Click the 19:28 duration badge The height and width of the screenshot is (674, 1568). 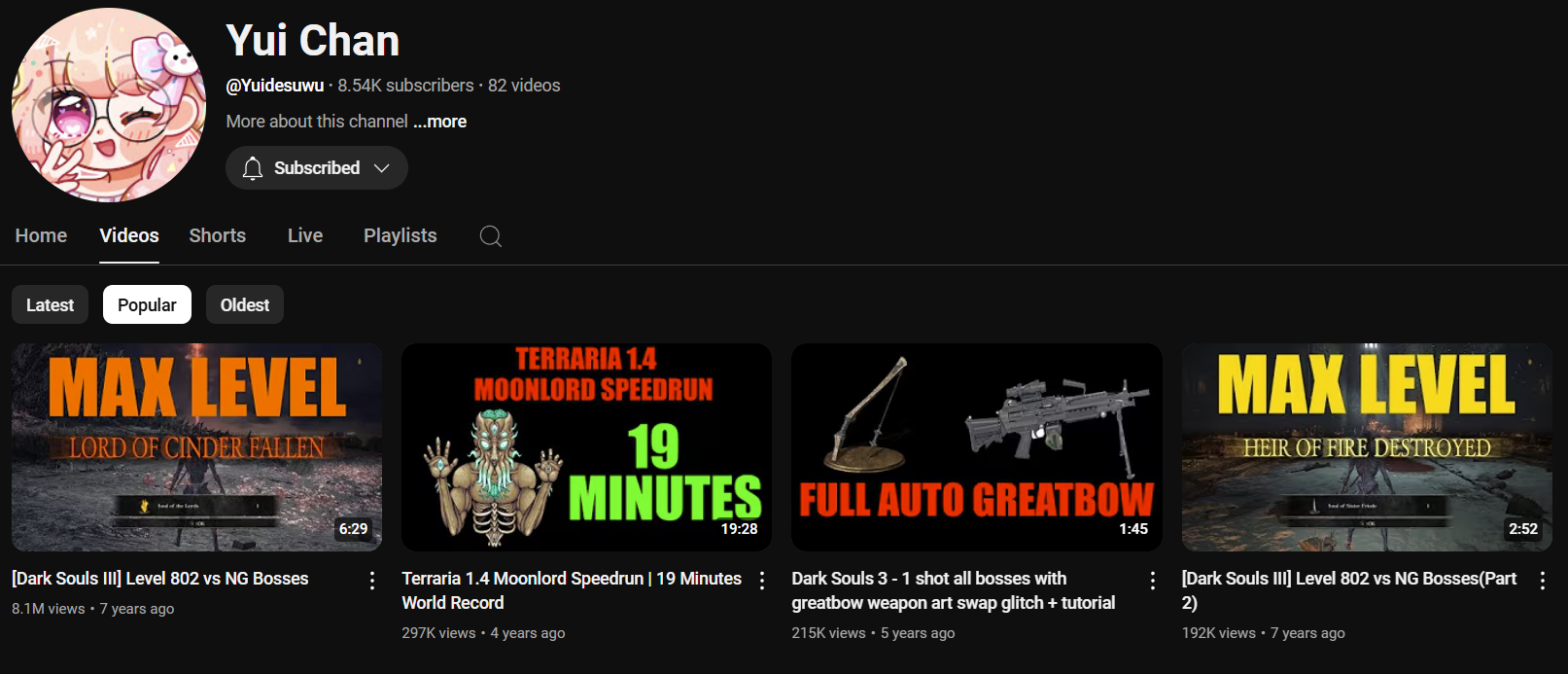(739, 529)
